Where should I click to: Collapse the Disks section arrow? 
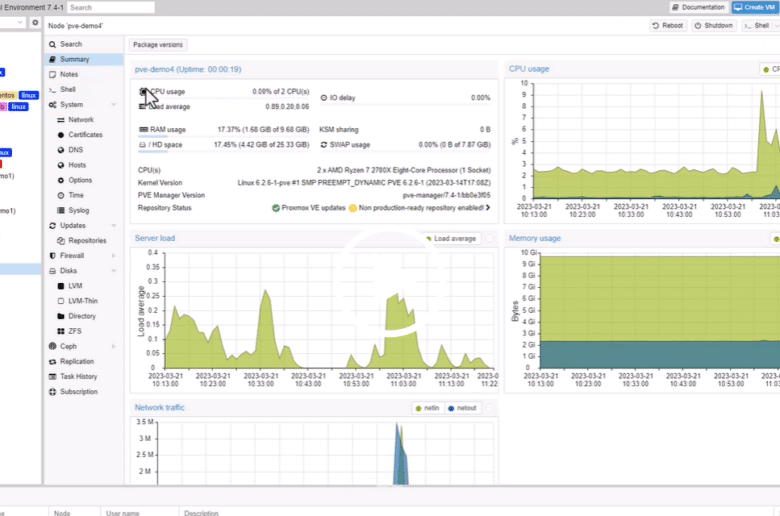pyautogui.click(x=114, y=271)
